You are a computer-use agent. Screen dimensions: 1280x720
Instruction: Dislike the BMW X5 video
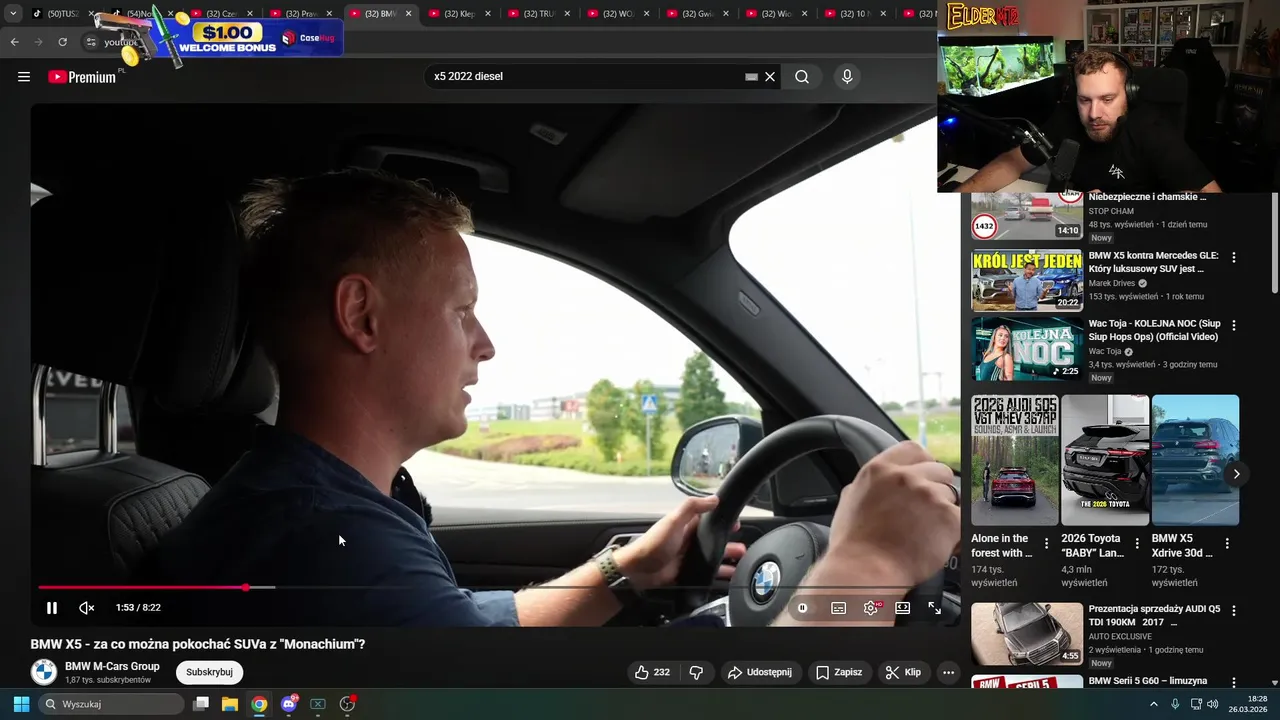coord(697,672)
